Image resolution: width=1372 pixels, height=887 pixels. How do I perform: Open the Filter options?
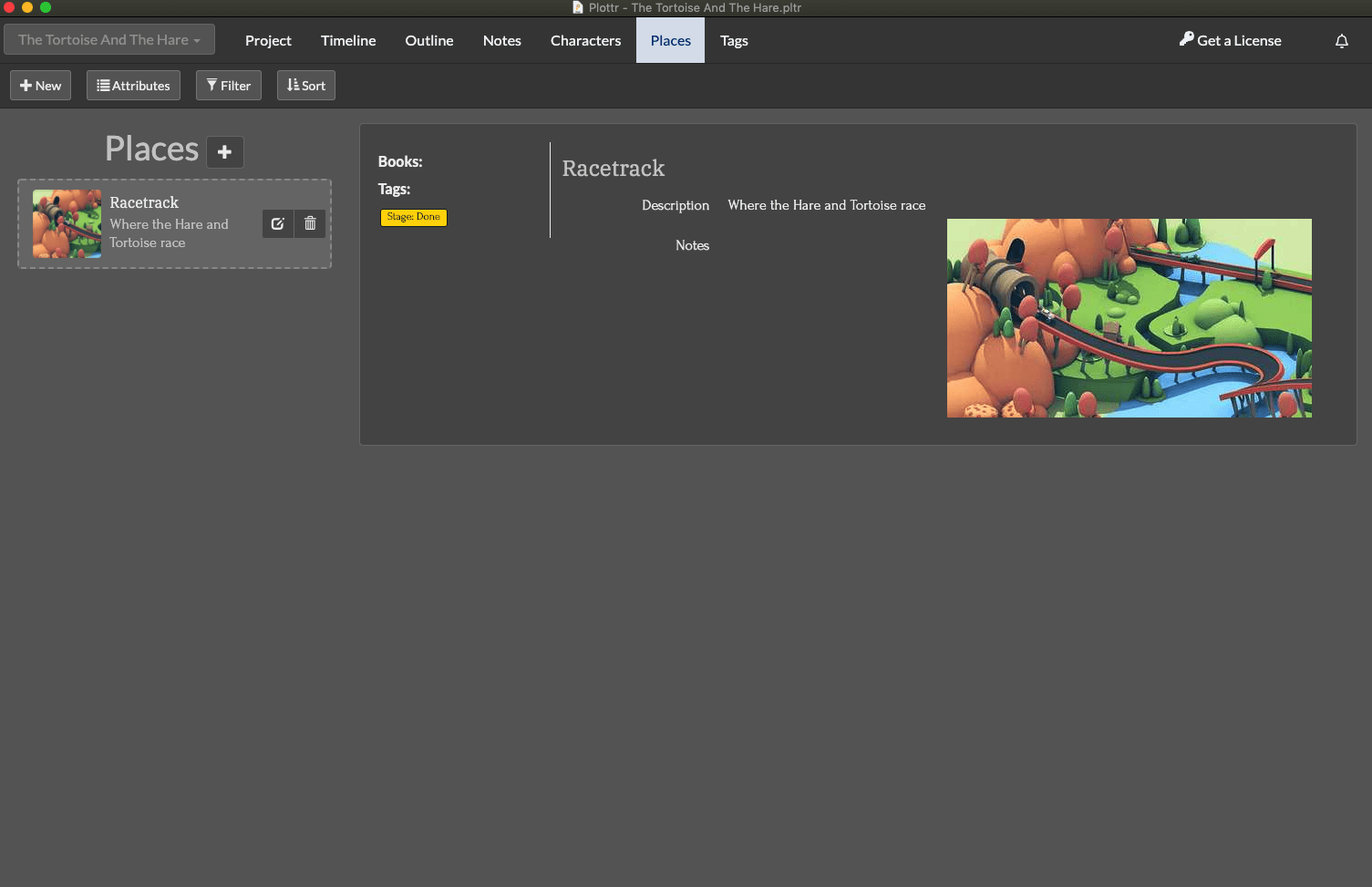click(x=229, y=86)
